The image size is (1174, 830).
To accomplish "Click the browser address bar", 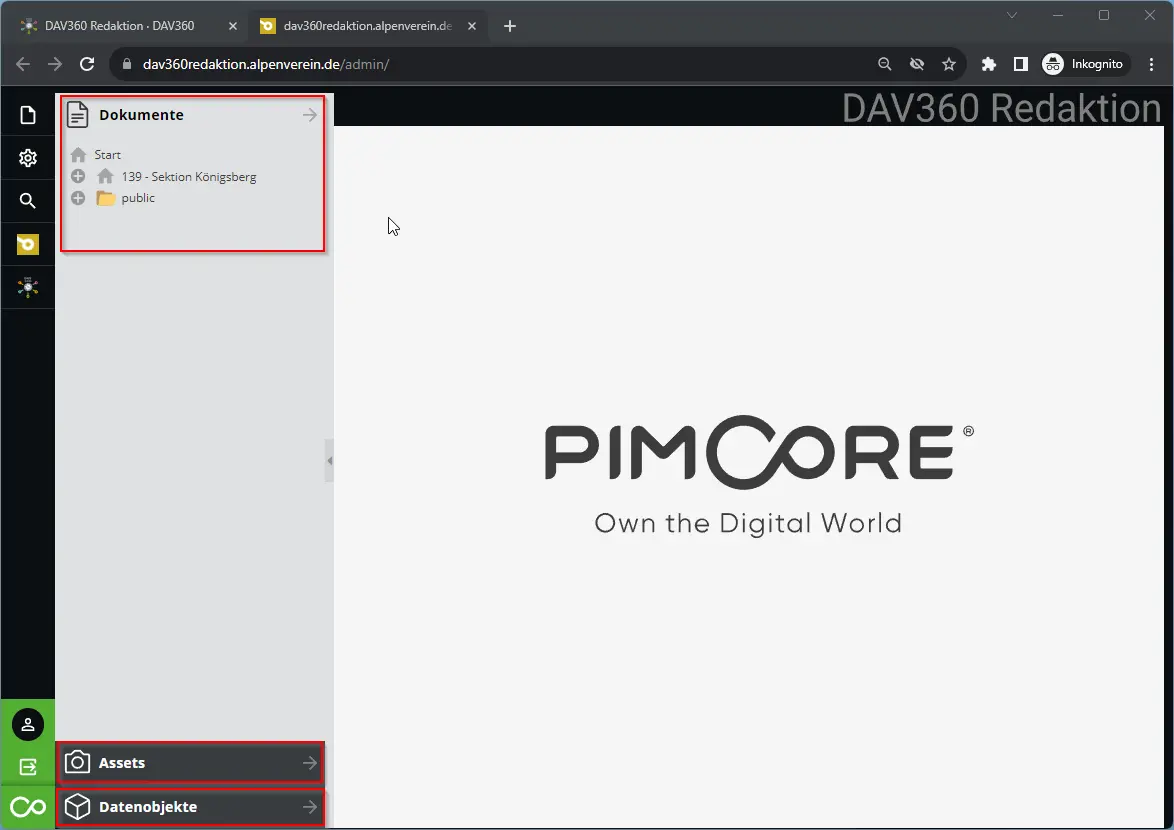I will point(500,64).
